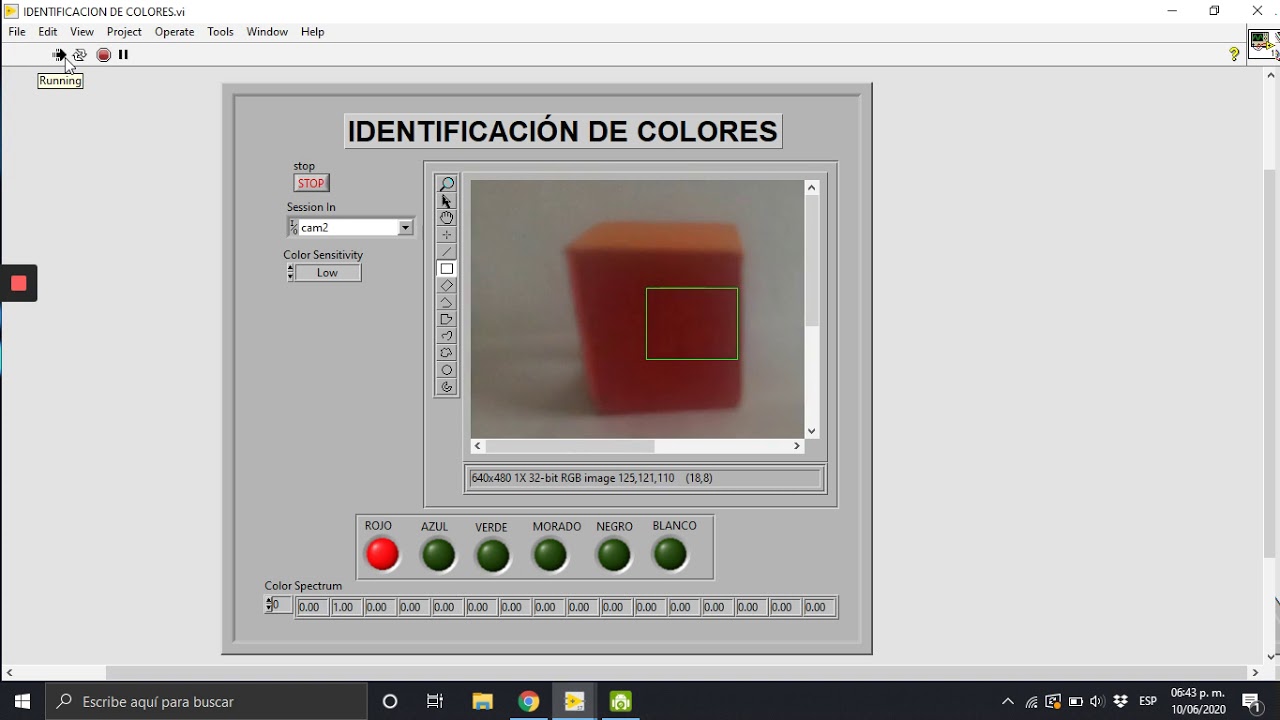The width and height of the screenshot is (1280, 720).
Task: Open Dropbox tray icon
Action: pos(1121,701)
